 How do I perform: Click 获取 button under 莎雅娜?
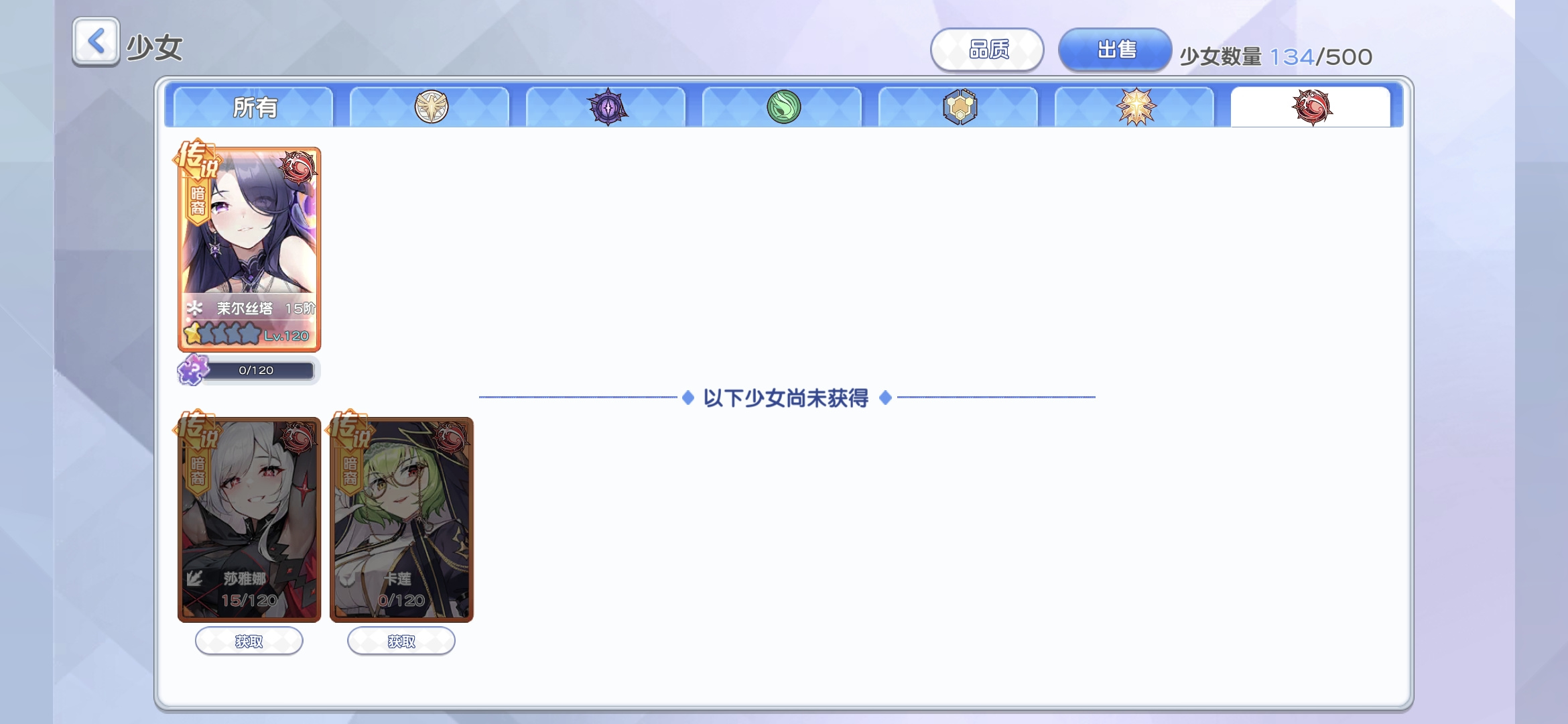point(249,642)
